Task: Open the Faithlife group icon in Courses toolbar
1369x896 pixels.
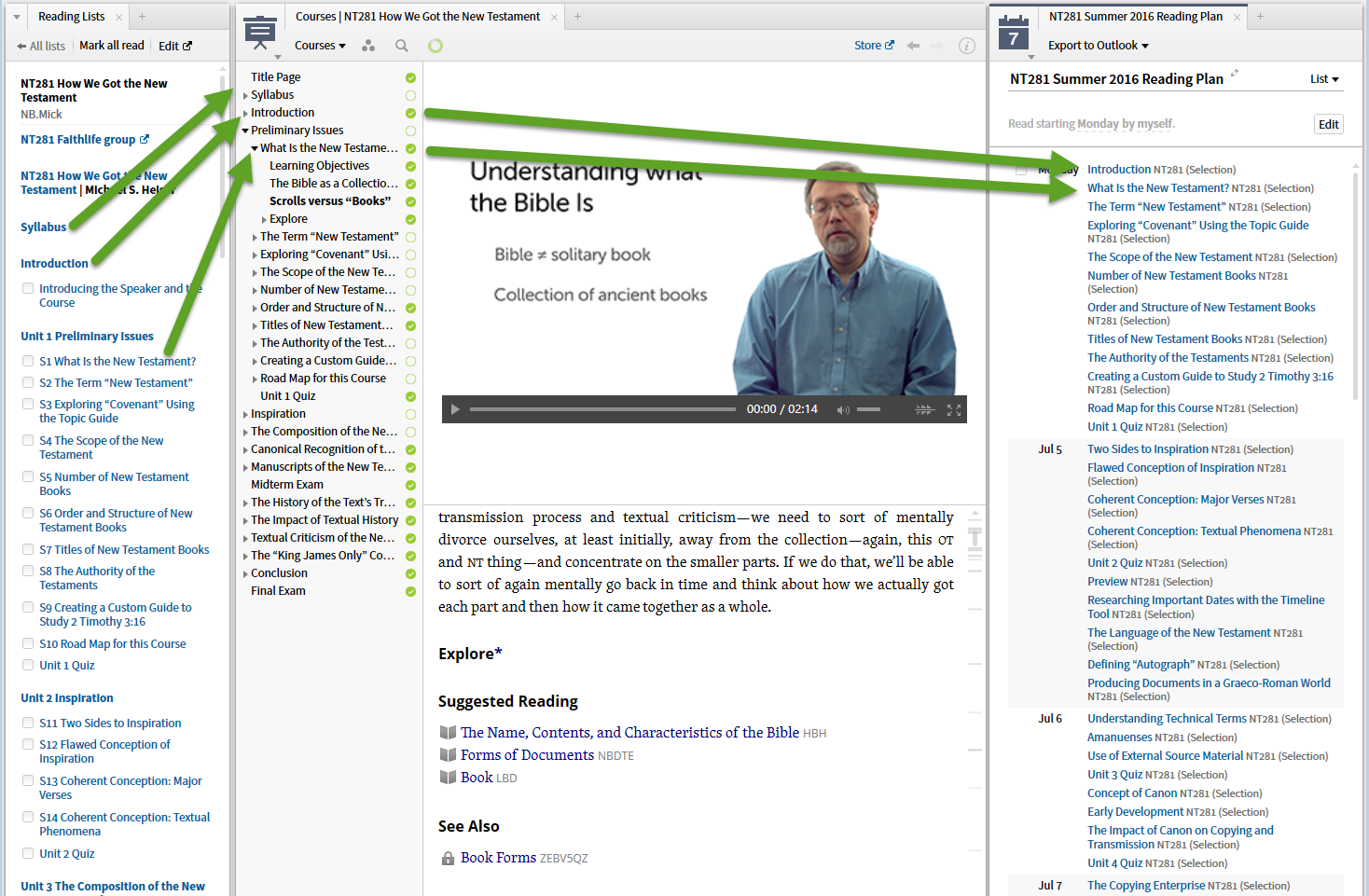Action: 368,46
